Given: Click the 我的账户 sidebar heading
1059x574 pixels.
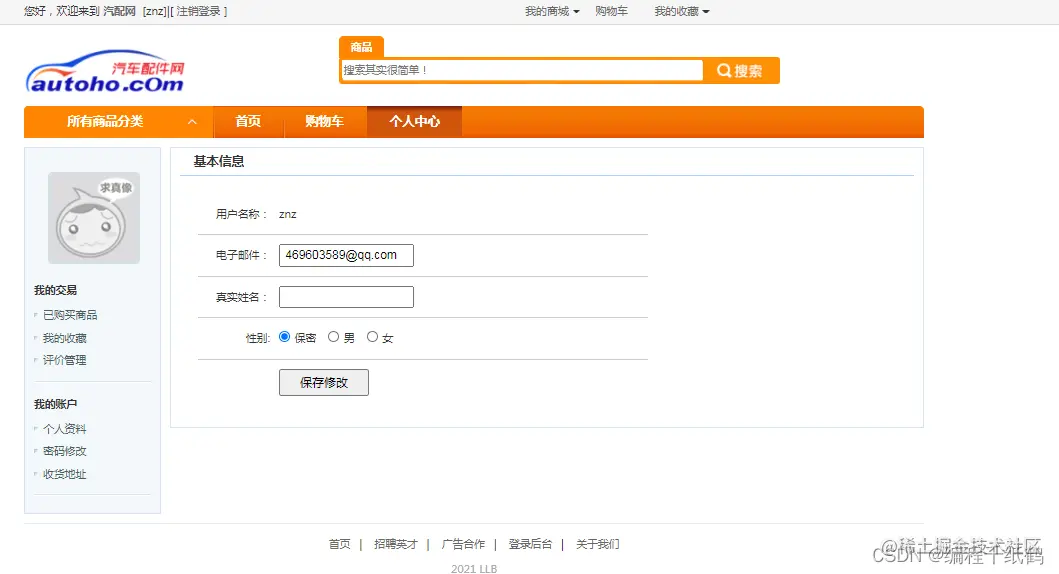Looking at the screenshot, I should 55,405.
